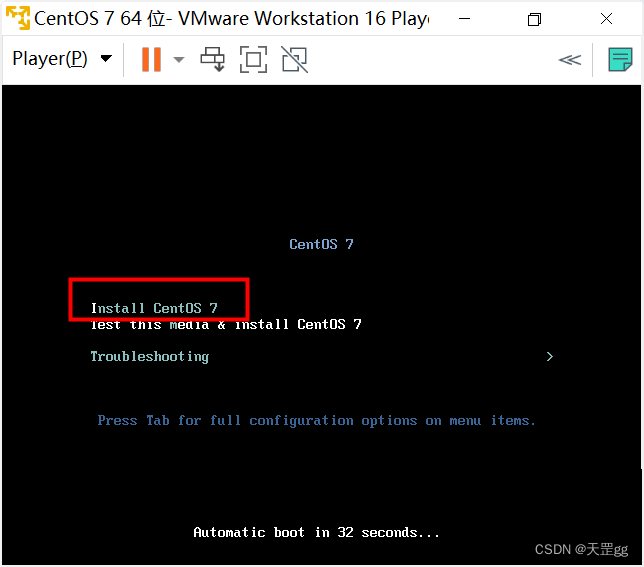Image resolution: width=644 pixels, height=567 pixels.
Task: Click the CentOS 7 boot menu heading
Action: pyautogui.click(x=321, y=244)
